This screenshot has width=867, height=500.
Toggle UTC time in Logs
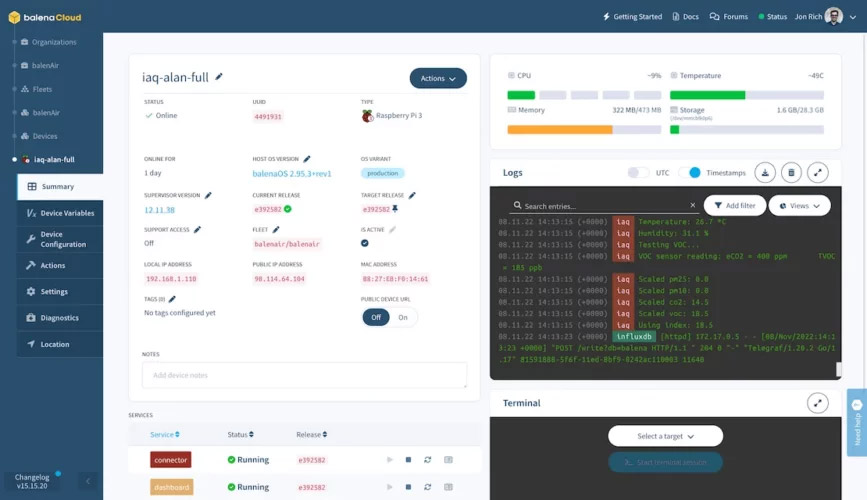click(x=638, y=173)
